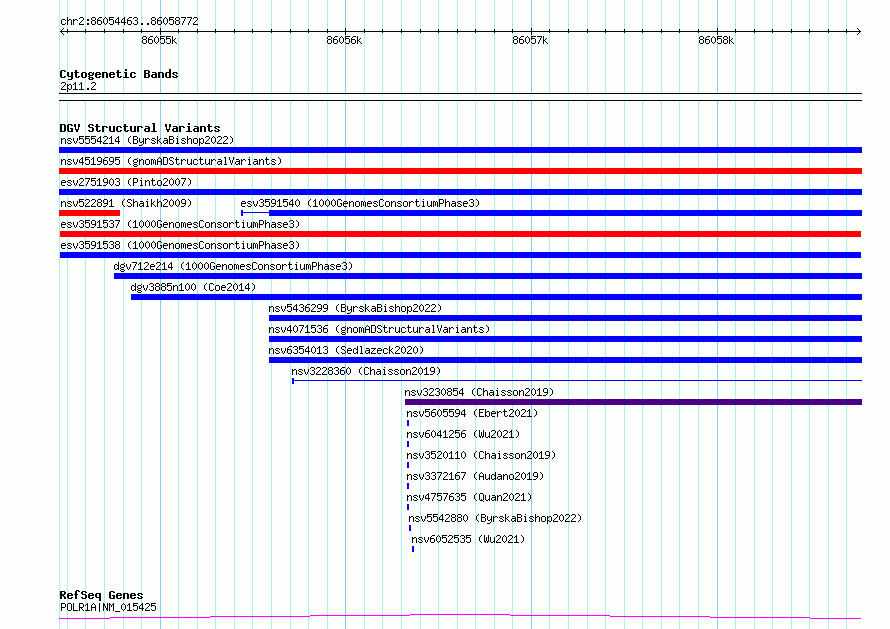Image resolution: width=890 pixels, height=629 pixels.
Task: Click the blue nsv5554214 variant bar
Action: [x=460, y=150]
